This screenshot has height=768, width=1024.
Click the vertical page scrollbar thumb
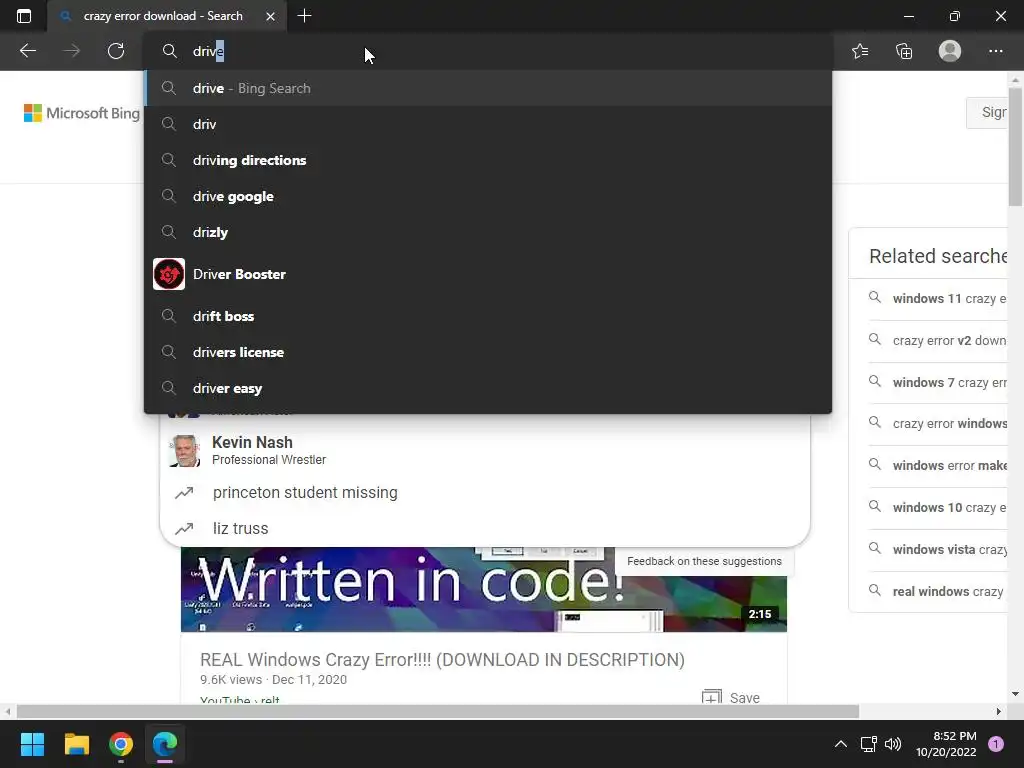(x=1015, y=147)
